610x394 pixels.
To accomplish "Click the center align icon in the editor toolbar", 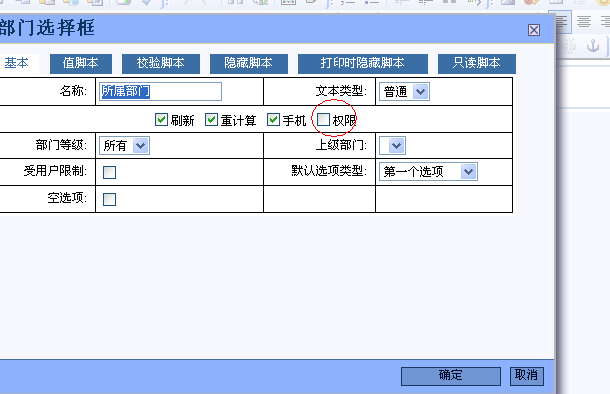I will pyautogui.click(x=584, y=21).
